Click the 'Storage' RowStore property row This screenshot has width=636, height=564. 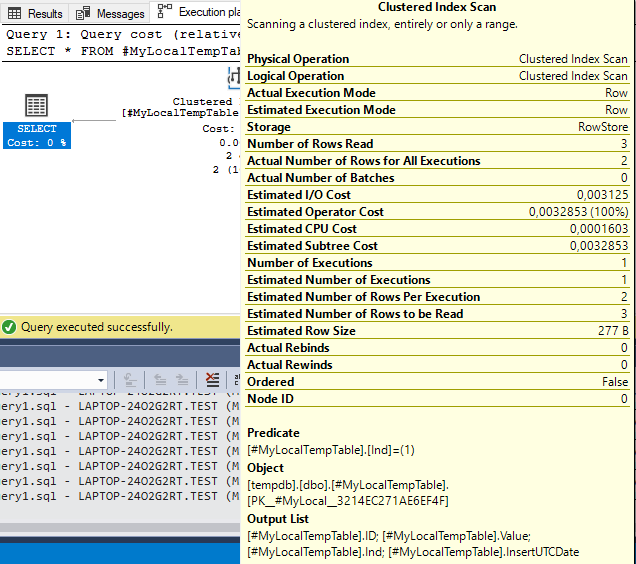point(437,127)
